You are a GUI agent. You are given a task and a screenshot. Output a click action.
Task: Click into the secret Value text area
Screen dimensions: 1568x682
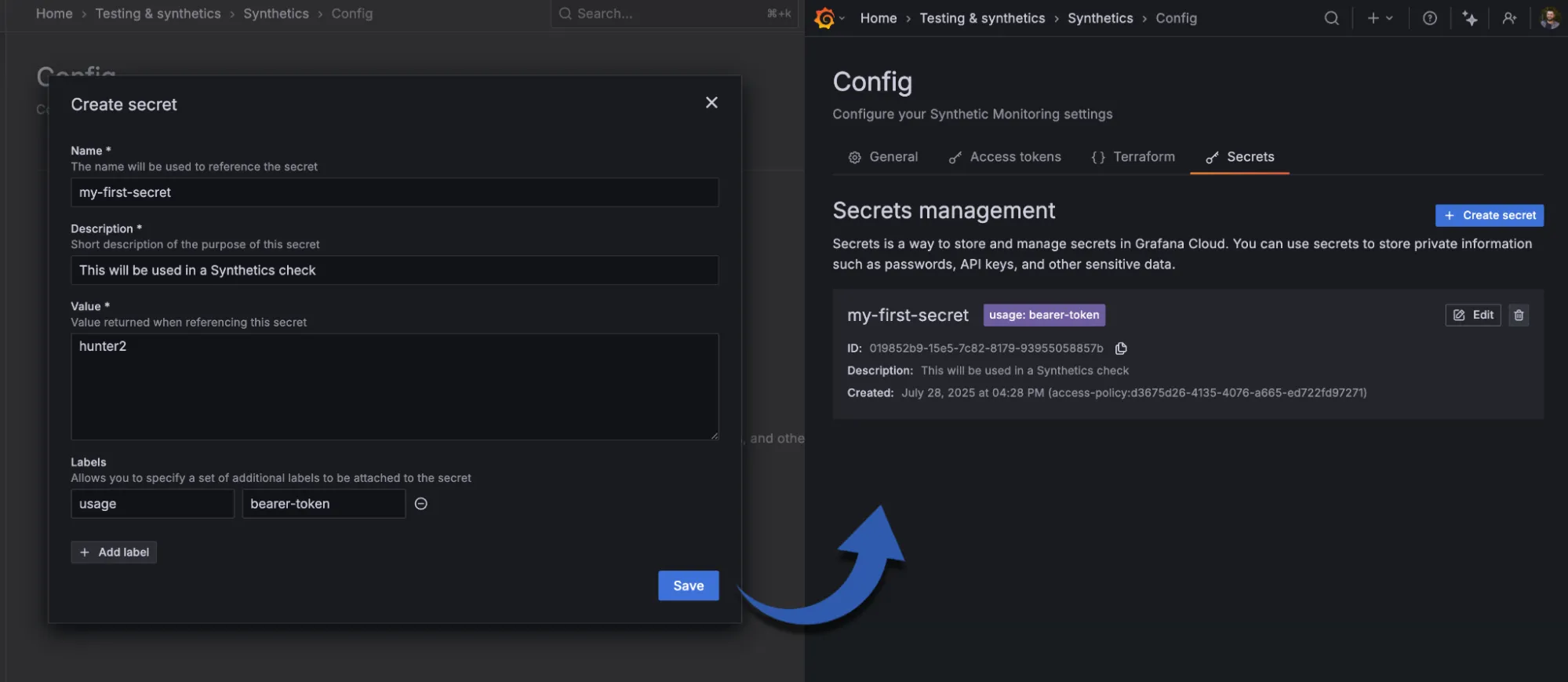pyautogui.click(x=395, y=386)
